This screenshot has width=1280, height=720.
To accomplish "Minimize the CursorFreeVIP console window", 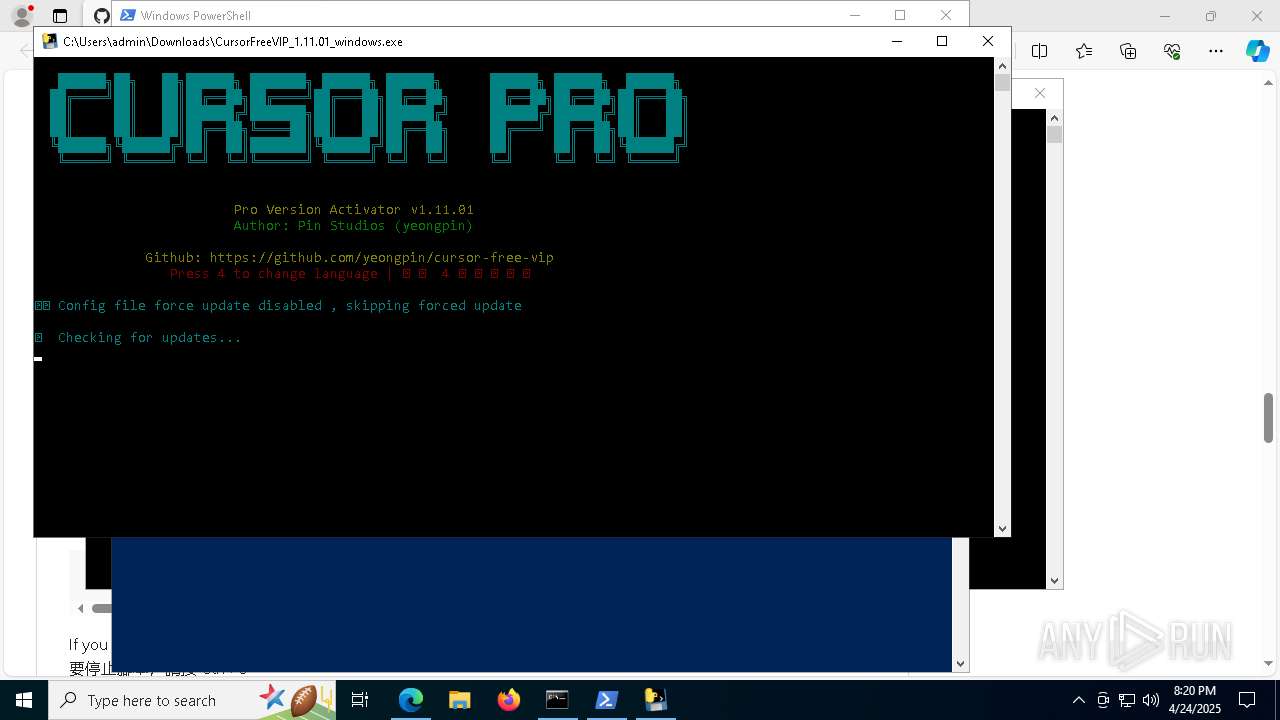I will tap(896, 41).
